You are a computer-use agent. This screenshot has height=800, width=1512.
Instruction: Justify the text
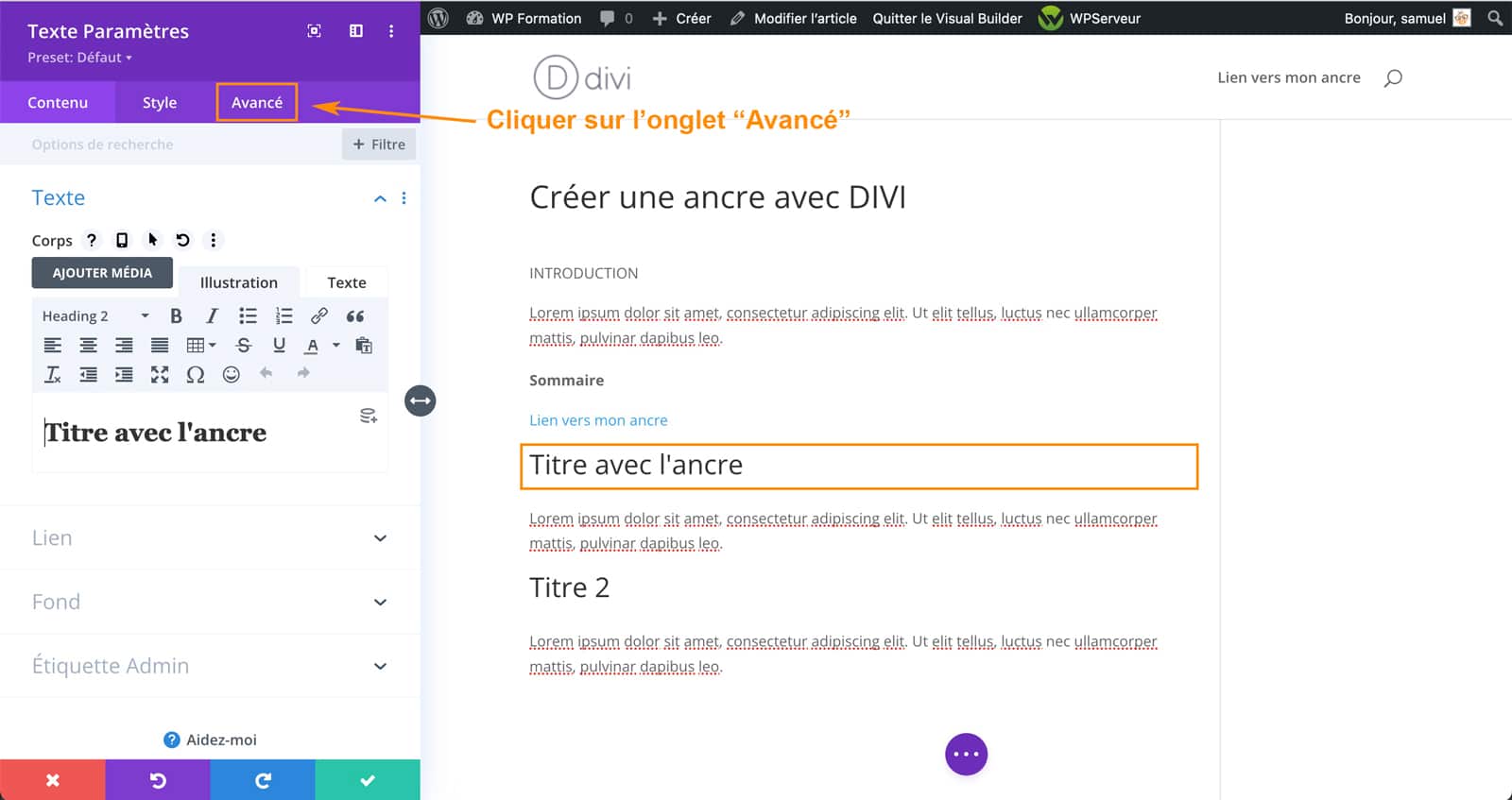click(160, 346)
